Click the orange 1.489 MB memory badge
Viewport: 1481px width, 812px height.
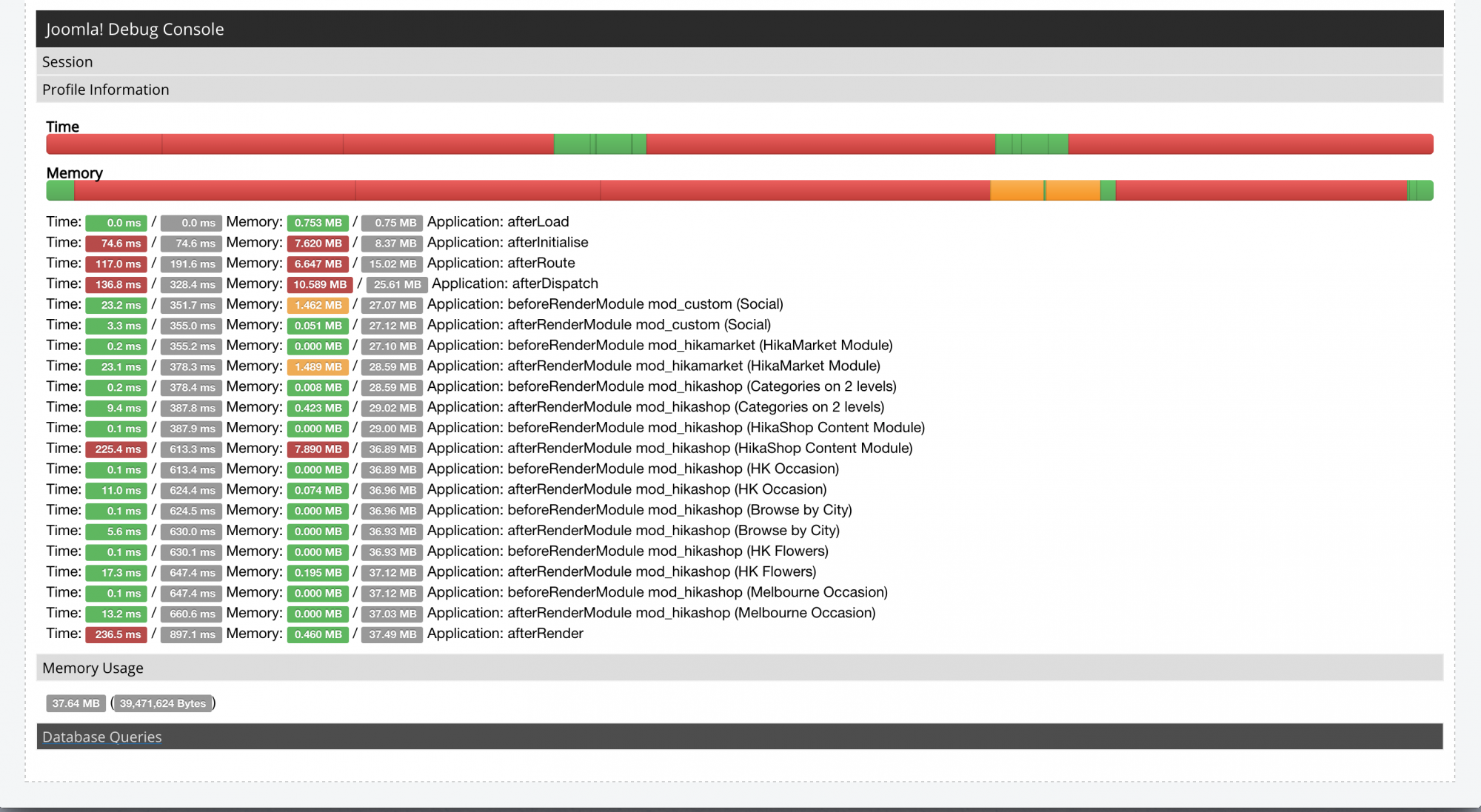click(318, 367)
